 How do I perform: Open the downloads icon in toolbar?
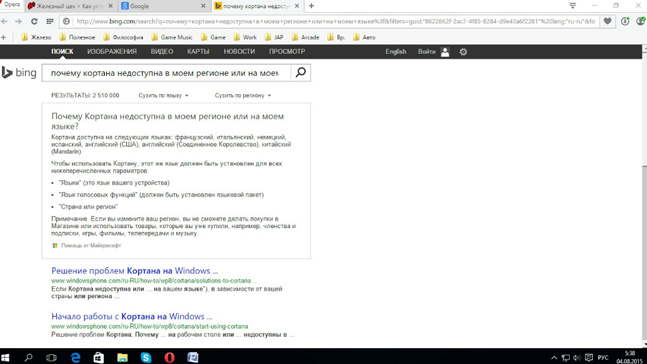click(625, 21)
